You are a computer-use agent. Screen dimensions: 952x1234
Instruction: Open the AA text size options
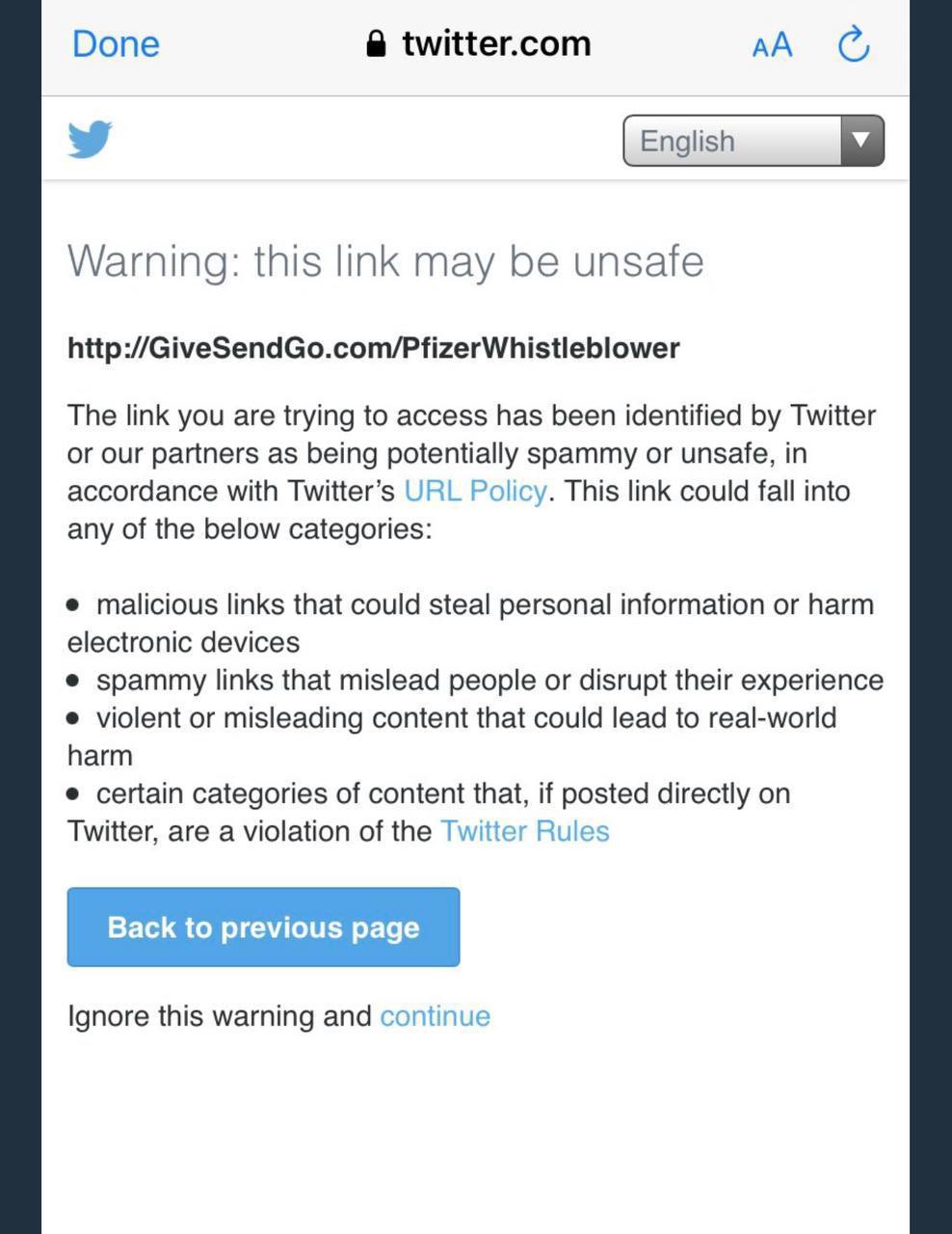click(x=772, y=44)
